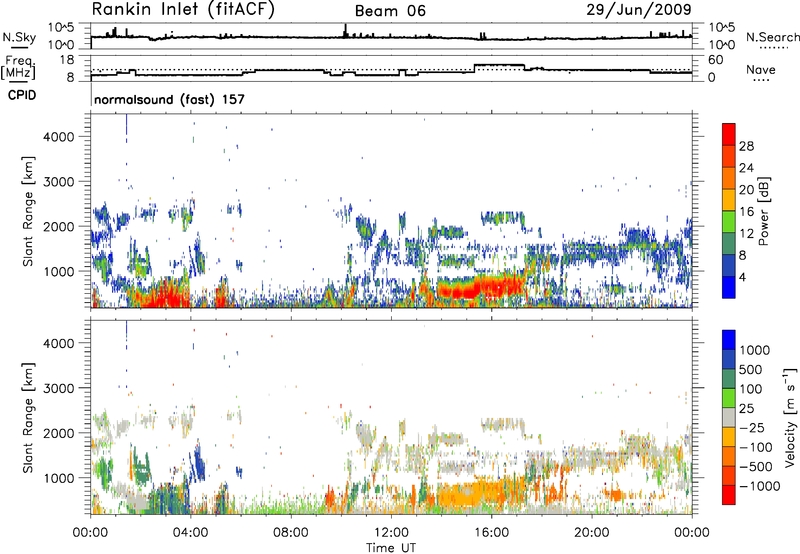Click the 'normalsound (fast) 157' text
This screenshot has height=554, width=800.
pyautogui.click(x=169, y=99)
